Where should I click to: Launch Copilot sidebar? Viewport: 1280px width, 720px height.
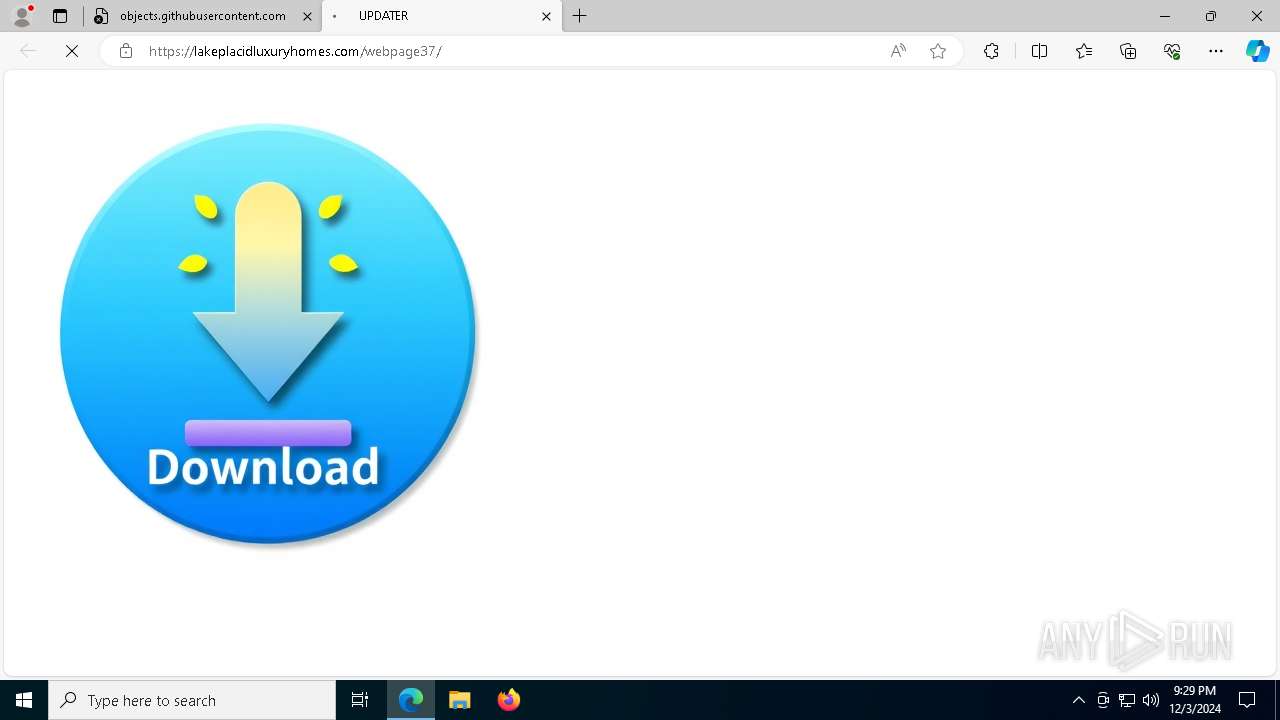pyautogui.click(x=1257, y=51)
